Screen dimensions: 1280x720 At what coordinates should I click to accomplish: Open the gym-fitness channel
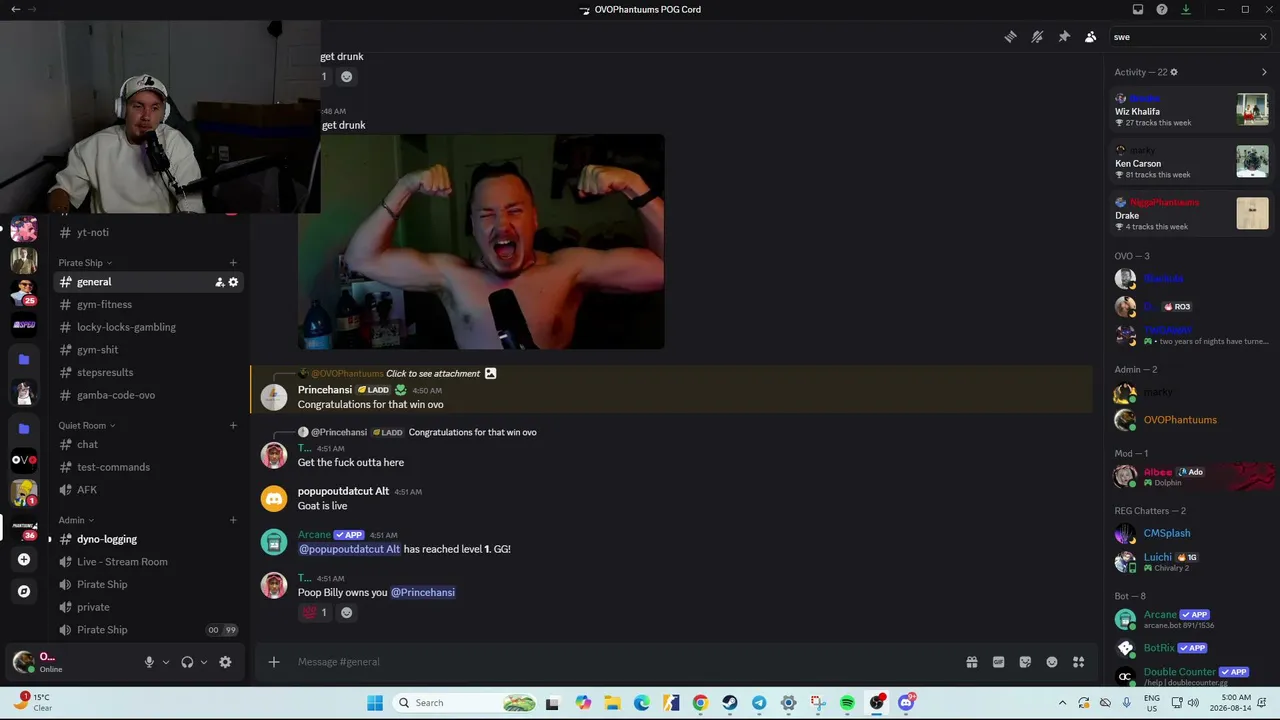pos(150,305)
